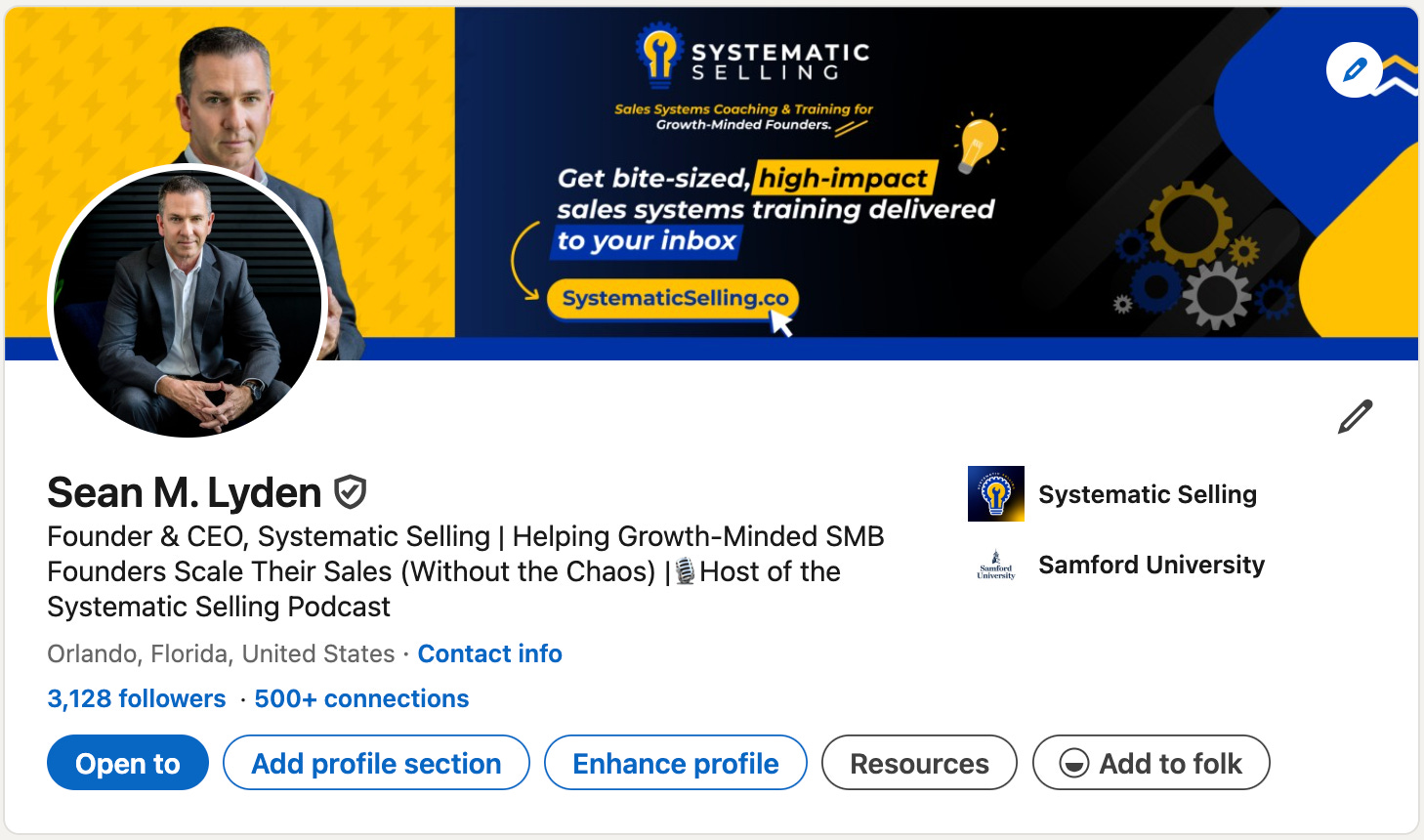Open the Contact info link
The height and width of the screenshot is (840, 1424).
[x=489, y=653]
